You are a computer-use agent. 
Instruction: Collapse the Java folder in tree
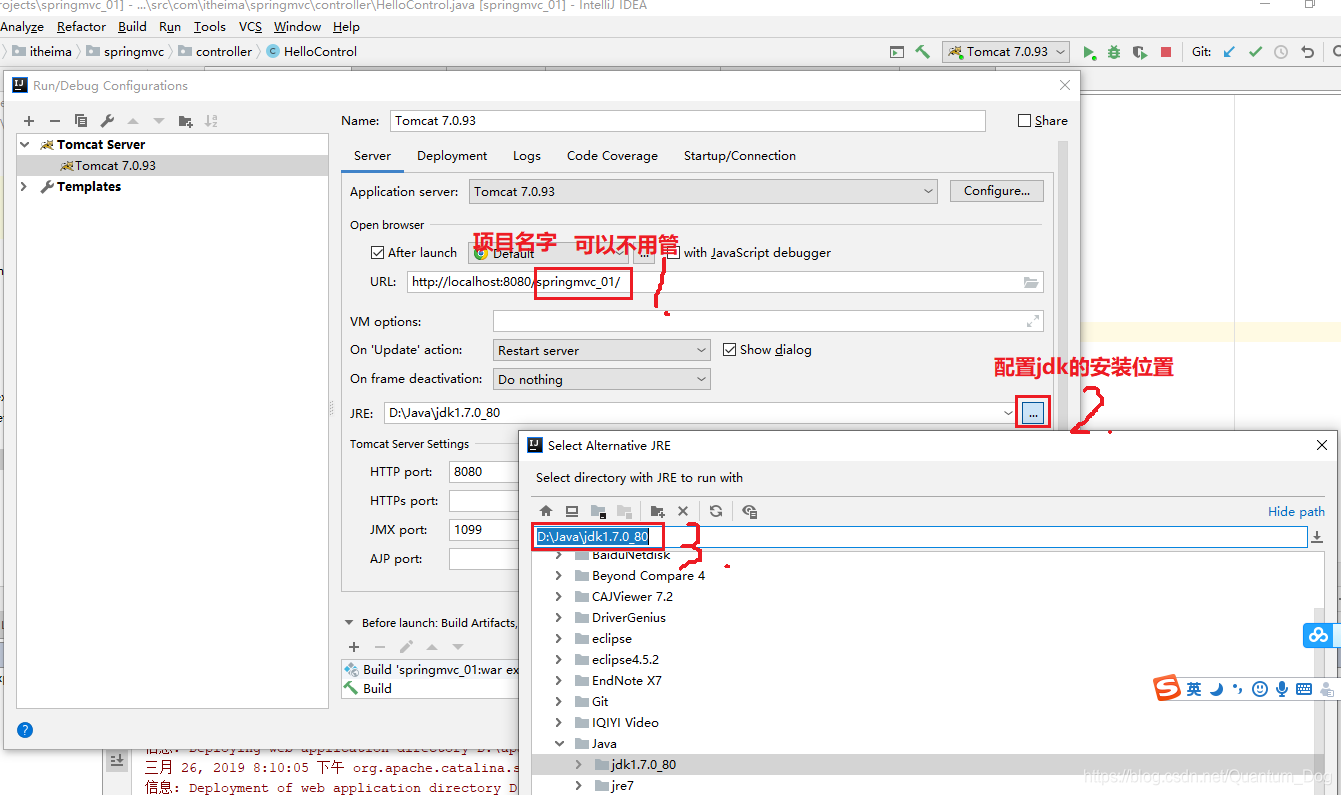pos(559,743)
